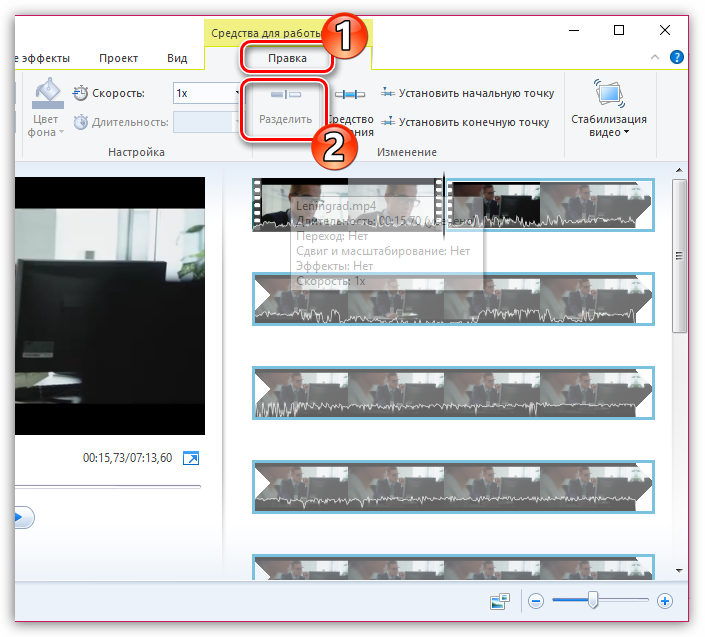Click Установить начальную точку

(468, 93)
